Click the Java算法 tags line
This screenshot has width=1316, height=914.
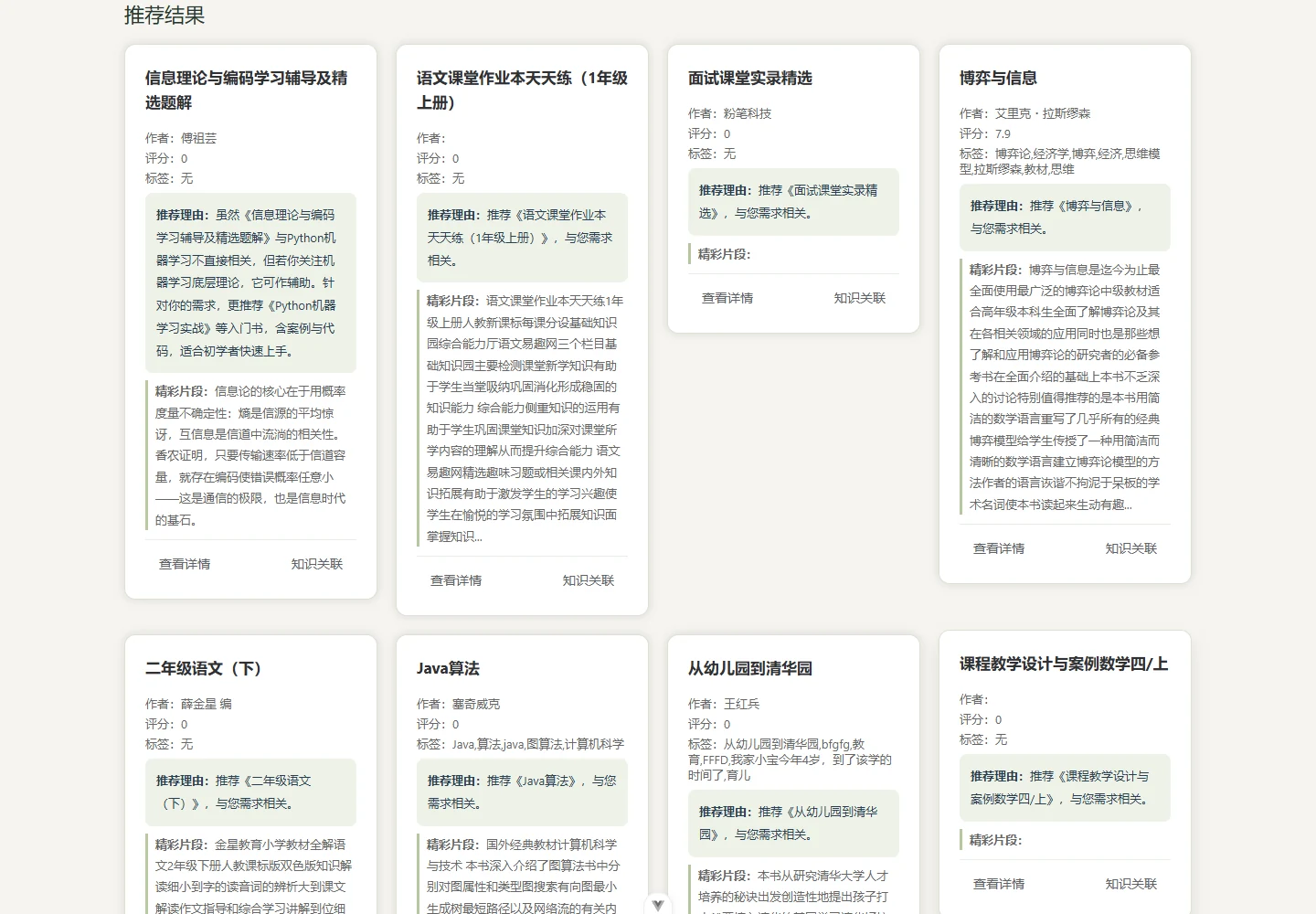(x=521, y=744)
